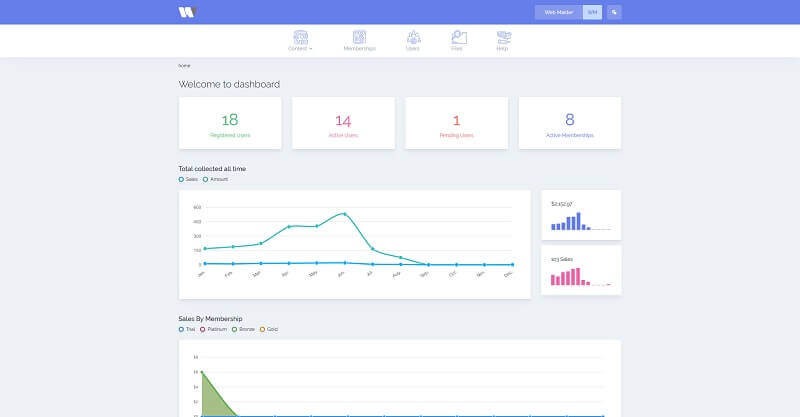
Task: Expand the Content dropdown arrow
Action: (310, 49)
